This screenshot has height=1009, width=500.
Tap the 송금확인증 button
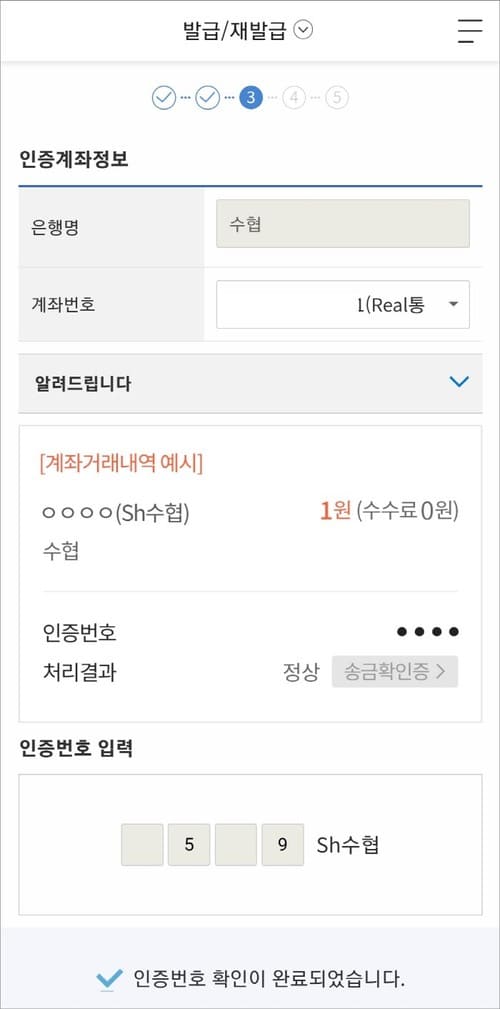pyautogui.click(x=395, y=672)
